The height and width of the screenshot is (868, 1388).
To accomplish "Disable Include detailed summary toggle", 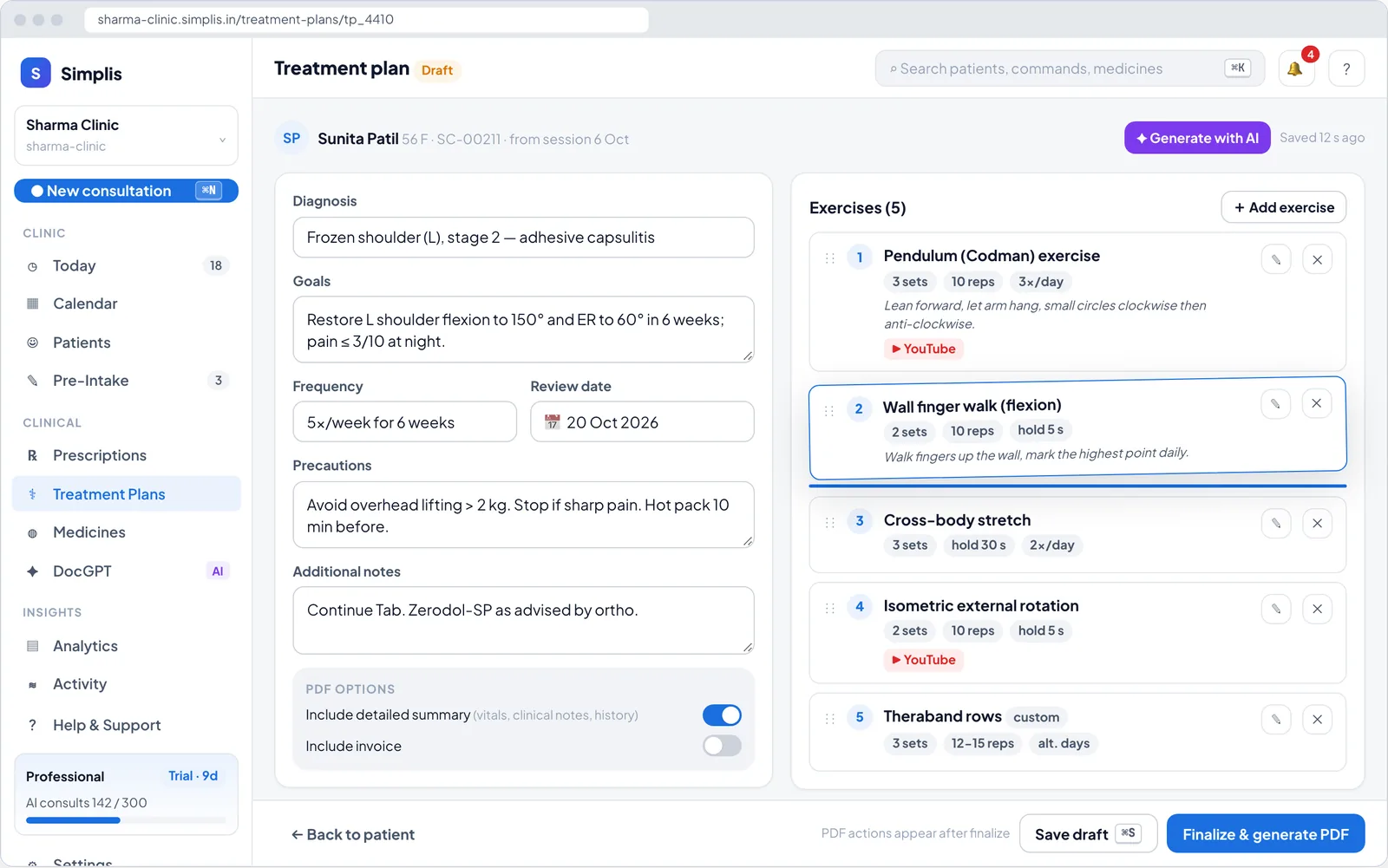I will [722, 715].
